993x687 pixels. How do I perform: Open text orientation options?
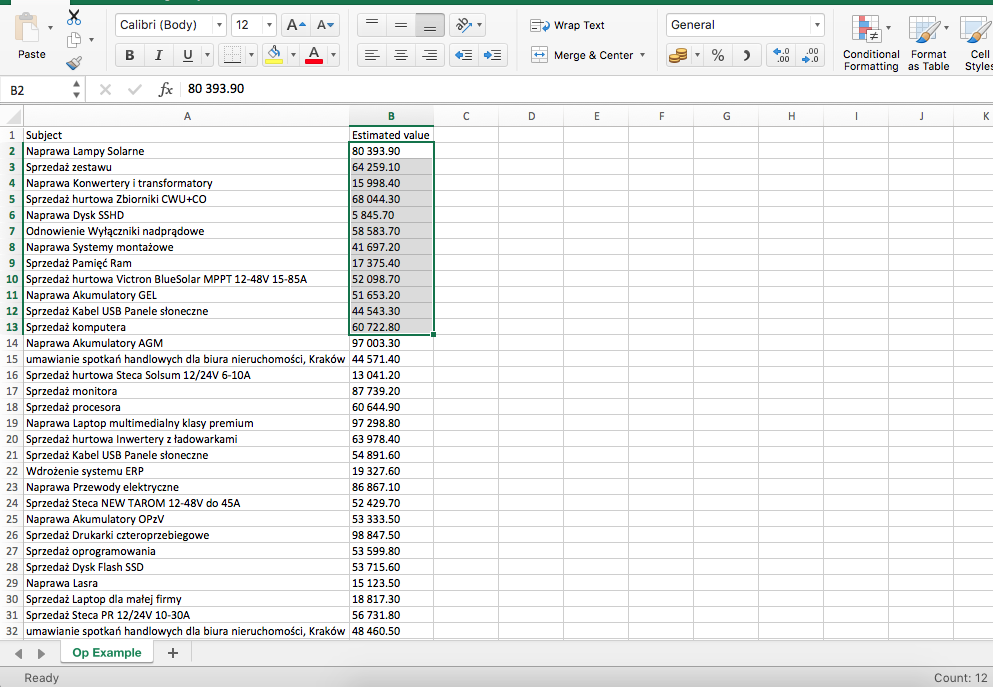pyautogui.click(x=467, y=25)
